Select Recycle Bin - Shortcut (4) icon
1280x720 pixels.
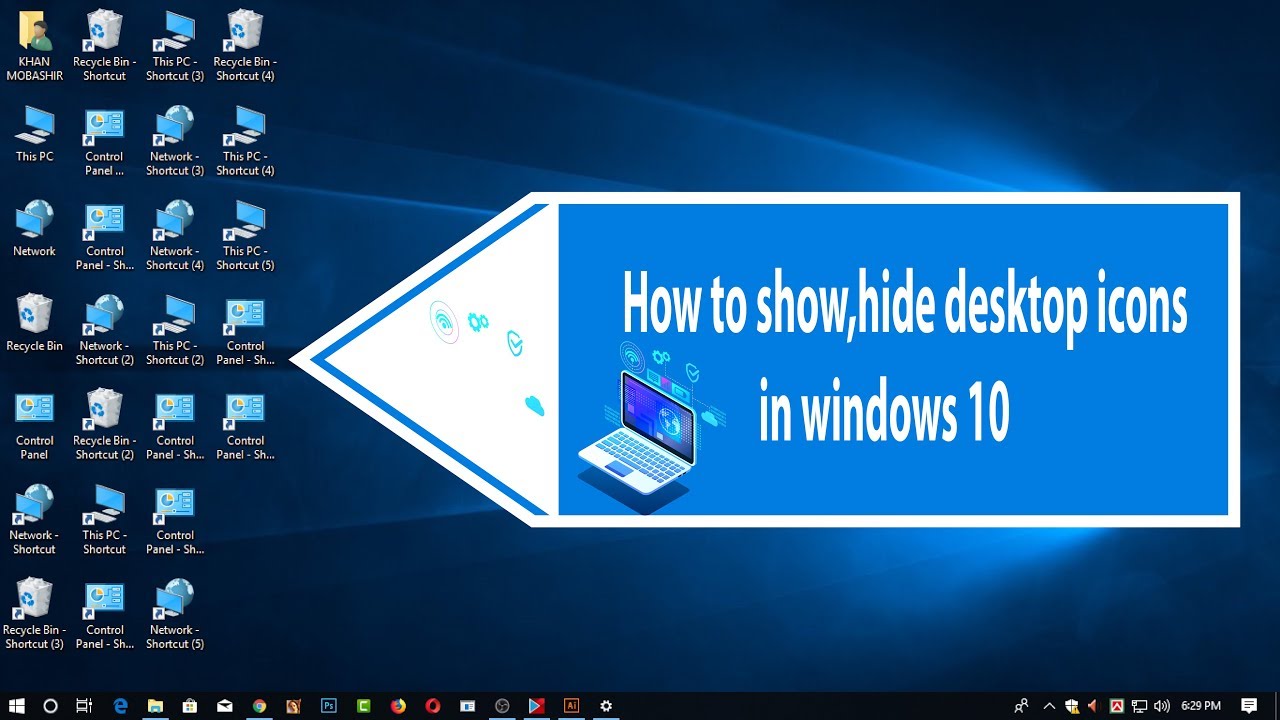coord(245,46)
